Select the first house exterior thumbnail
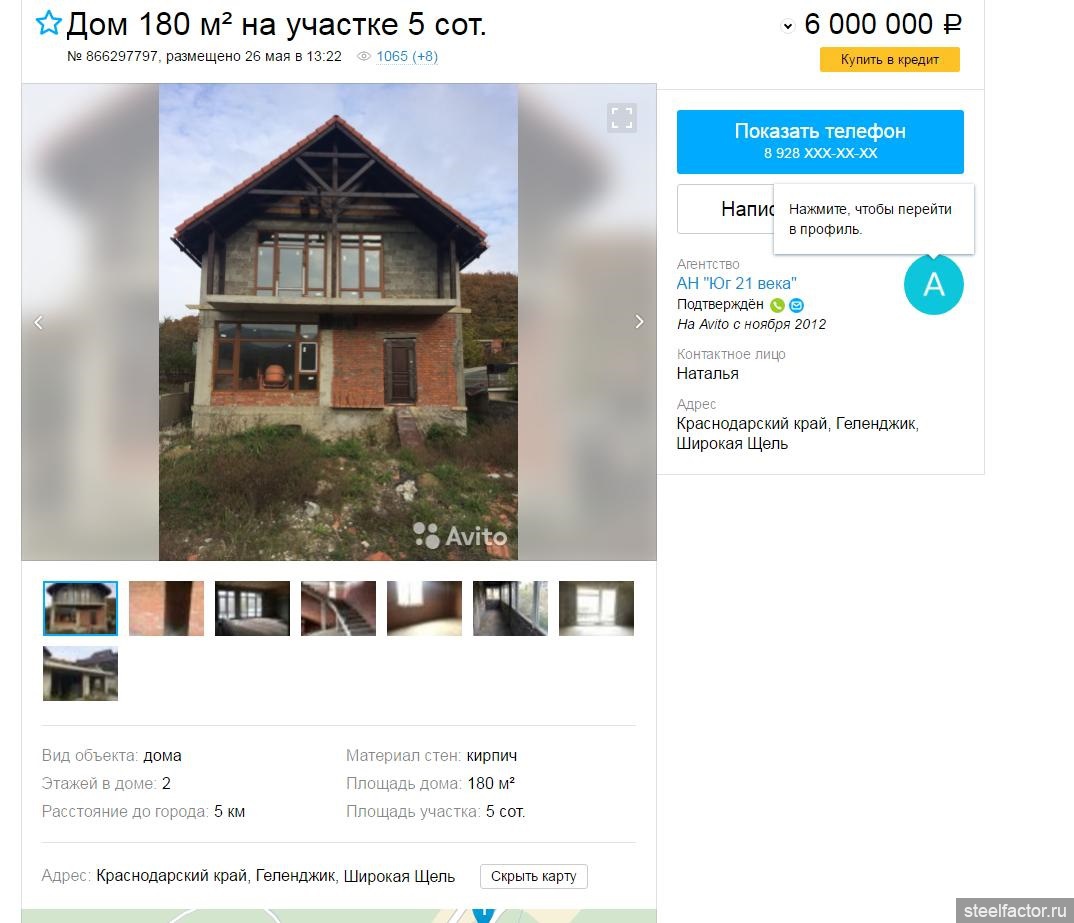 point(80,608)
